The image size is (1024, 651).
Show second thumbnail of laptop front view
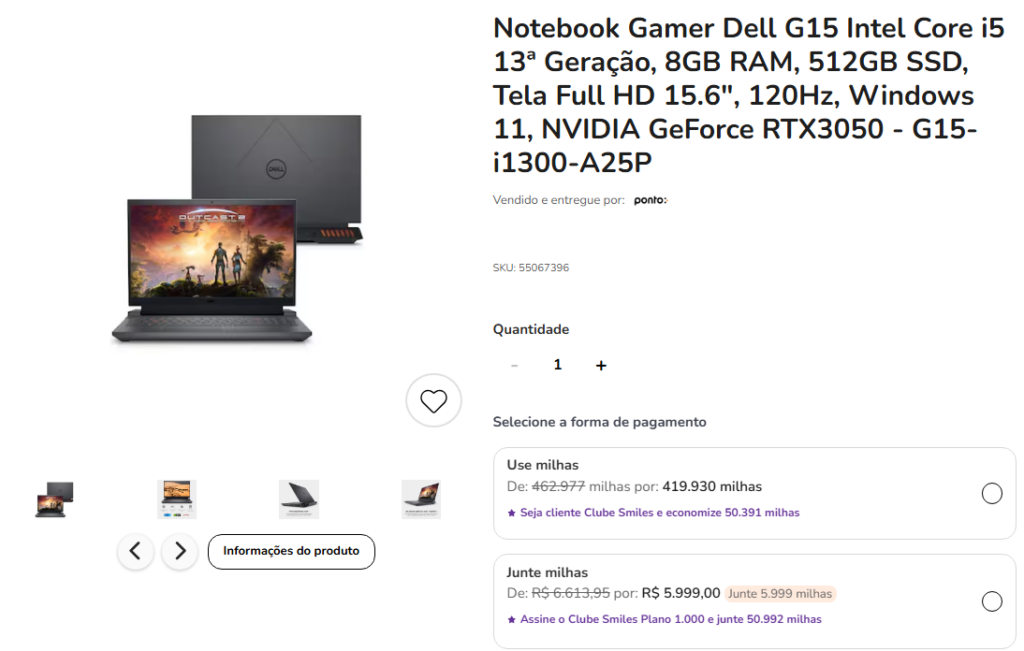pos(176,500)
